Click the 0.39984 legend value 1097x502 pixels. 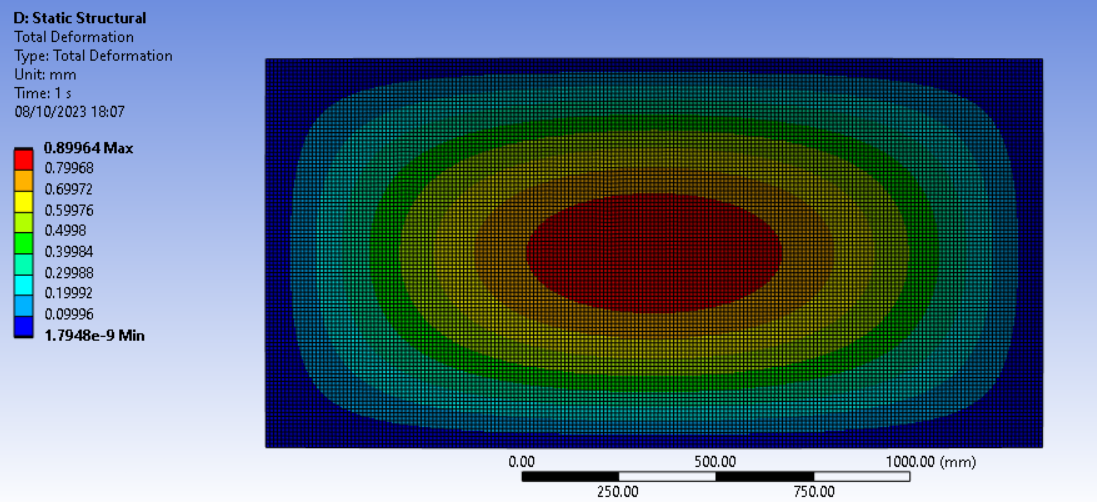coord(69,251)
